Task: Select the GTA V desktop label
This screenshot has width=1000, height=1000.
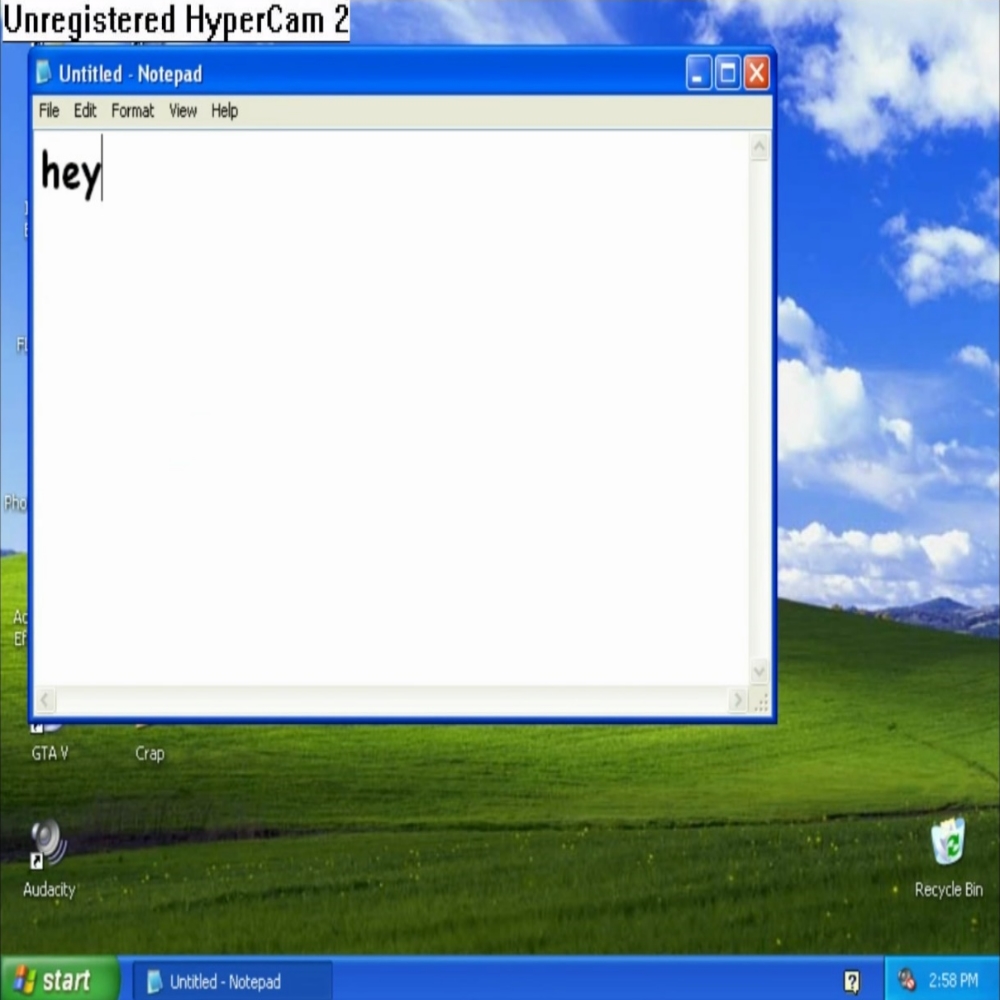Action: [50, 753]
